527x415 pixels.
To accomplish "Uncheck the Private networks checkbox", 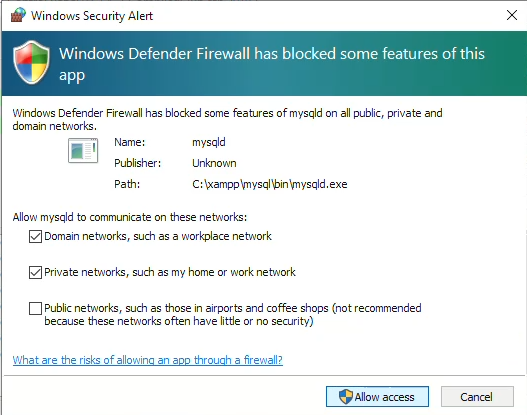I will [35, 273].
